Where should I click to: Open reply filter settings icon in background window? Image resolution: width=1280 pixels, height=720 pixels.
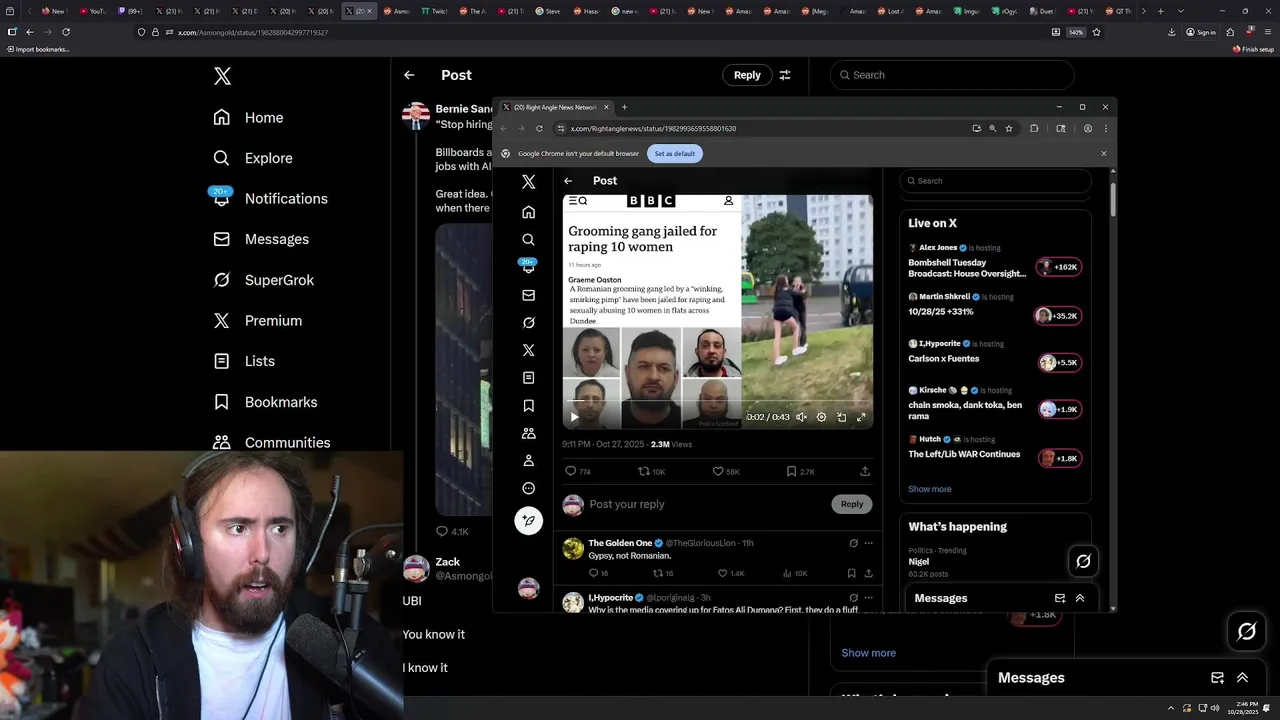(785, 75)
